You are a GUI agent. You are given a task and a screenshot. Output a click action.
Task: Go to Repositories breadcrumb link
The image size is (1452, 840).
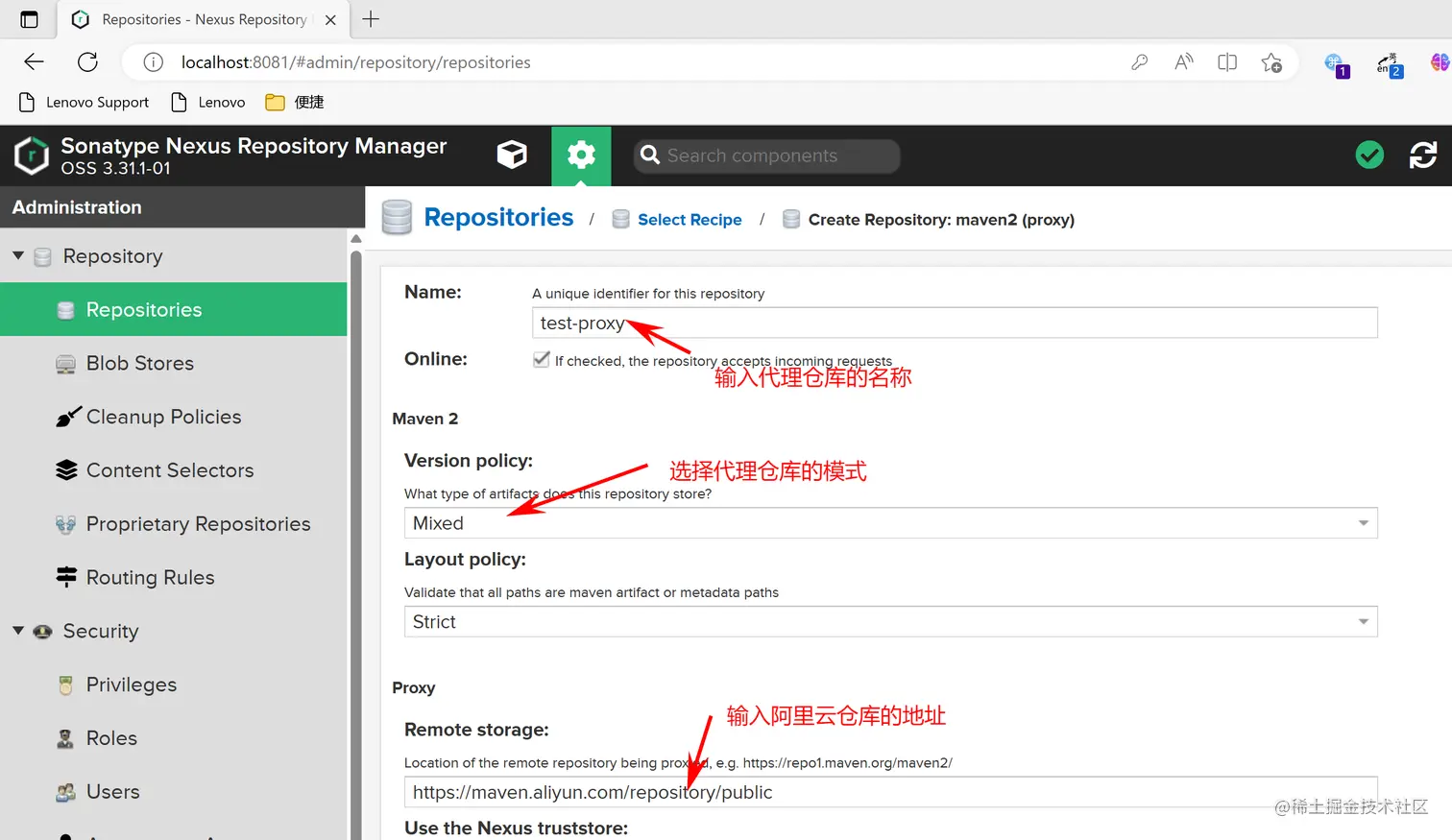[498, 218]
